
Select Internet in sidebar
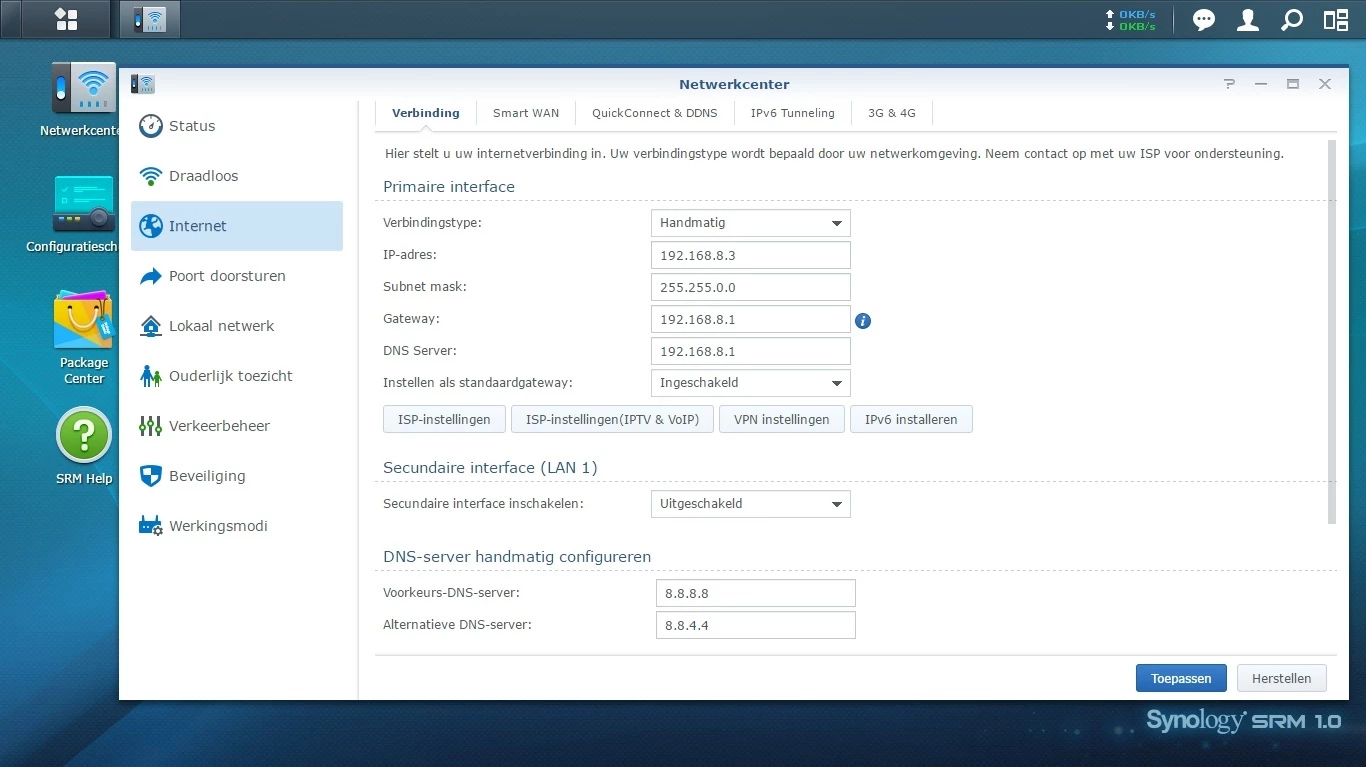click(x=237, y=226)
